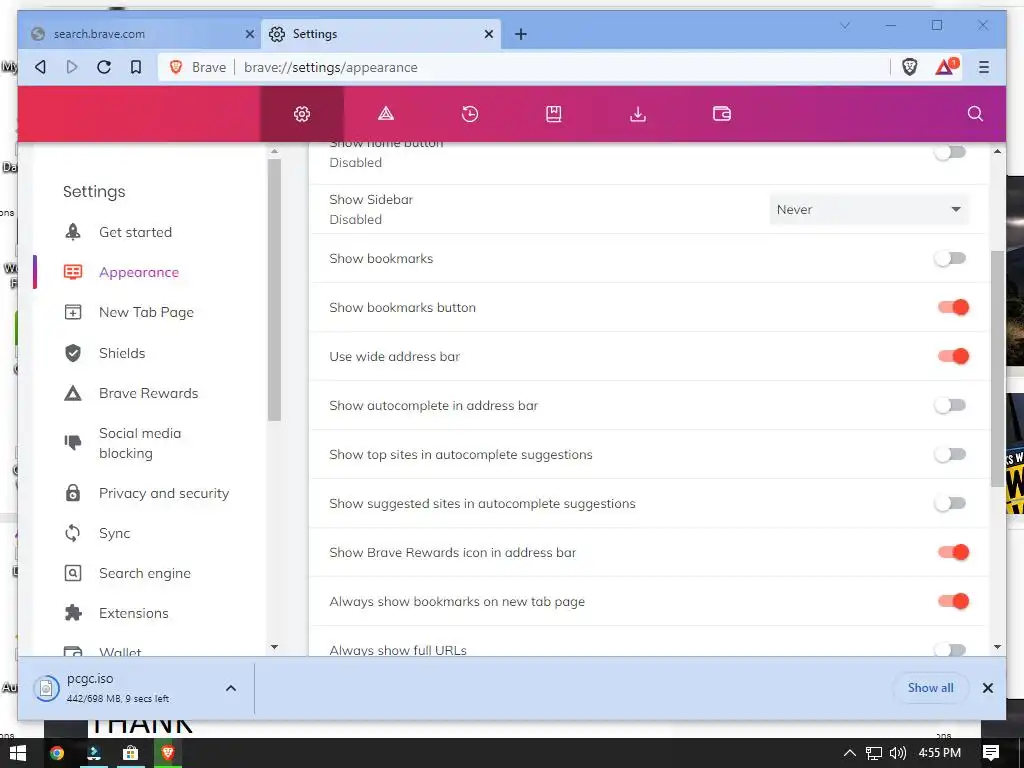The image size is (1024, 768).
Task: Click the Get started rocket icon
Action: [x=73, y=232]
